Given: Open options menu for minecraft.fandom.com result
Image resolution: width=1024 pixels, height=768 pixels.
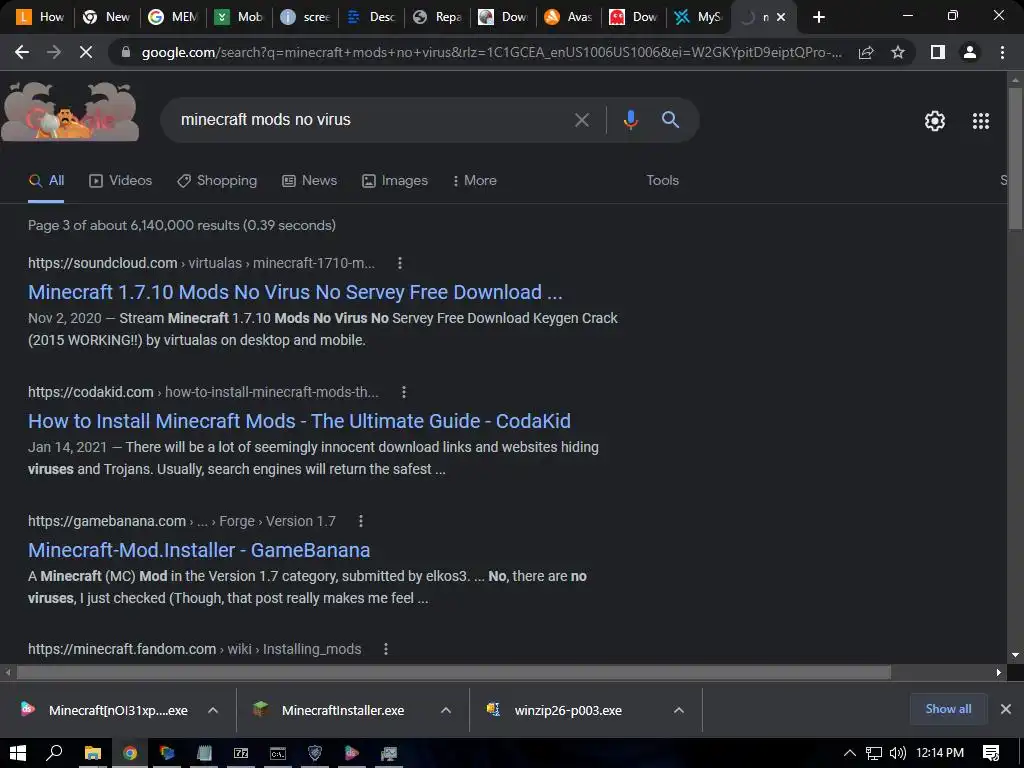Looking at the screenshot, I should (x=386, y=649).
